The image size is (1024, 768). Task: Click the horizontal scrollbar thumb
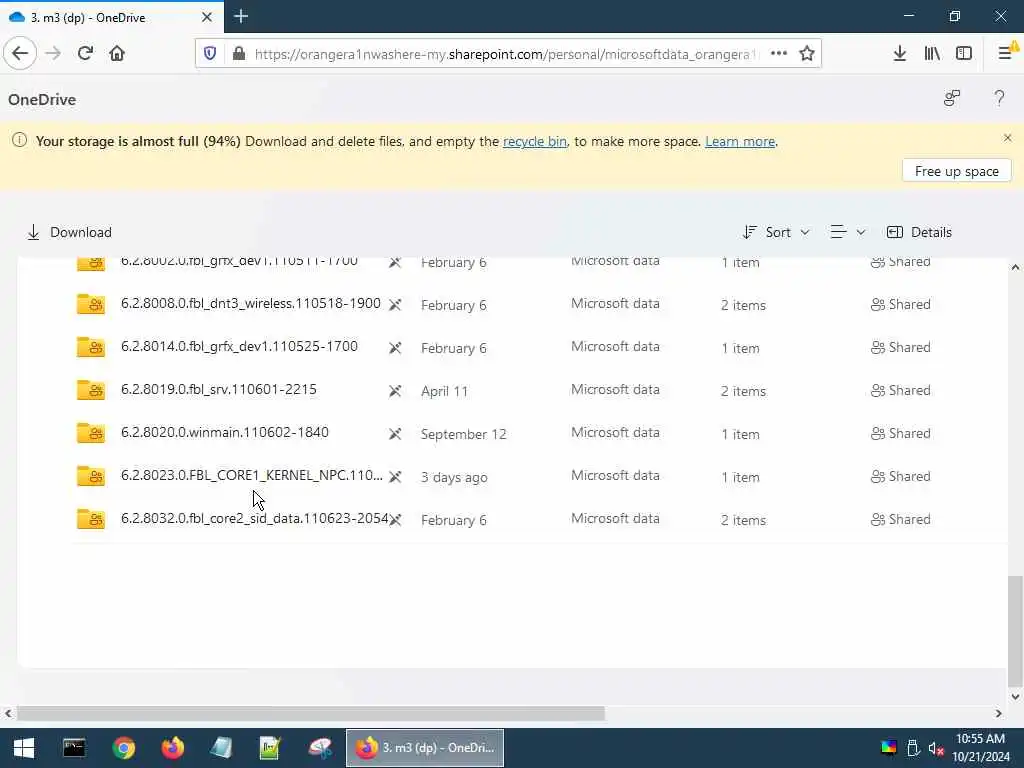(311, 713)
